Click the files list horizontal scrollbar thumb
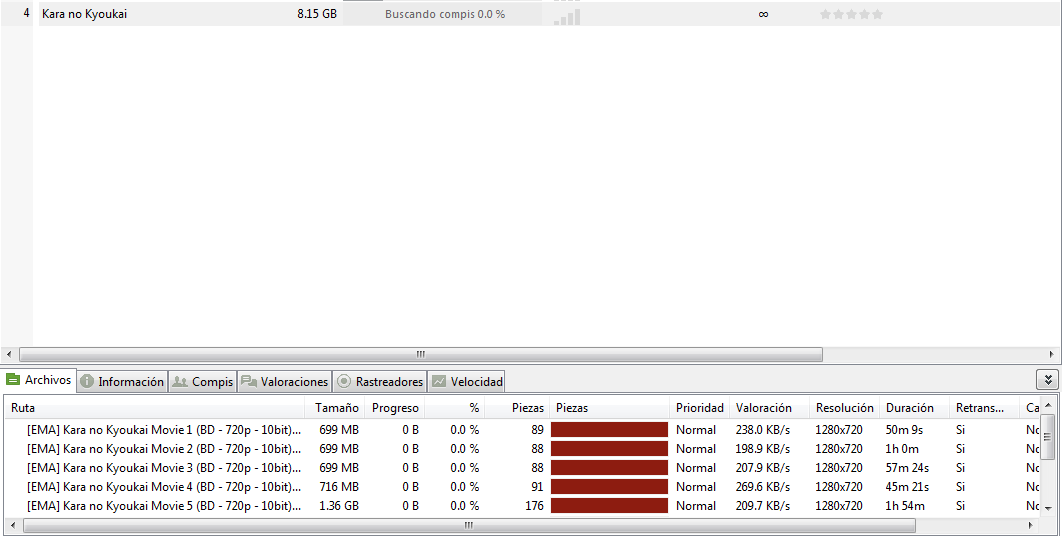 469,525
